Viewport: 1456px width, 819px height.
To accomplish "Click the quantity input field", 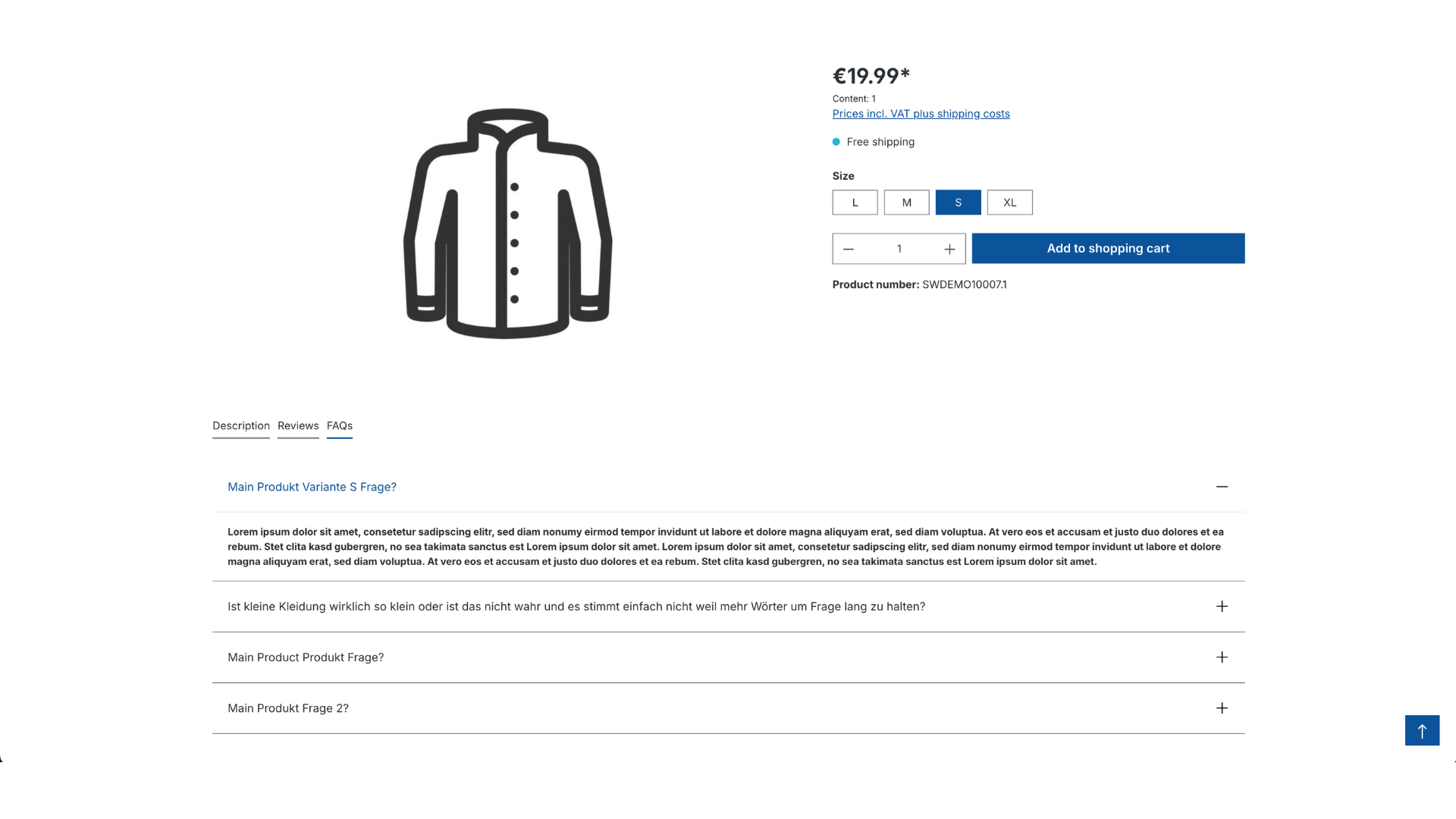I will pyautogui.click(x=899, y=249).
